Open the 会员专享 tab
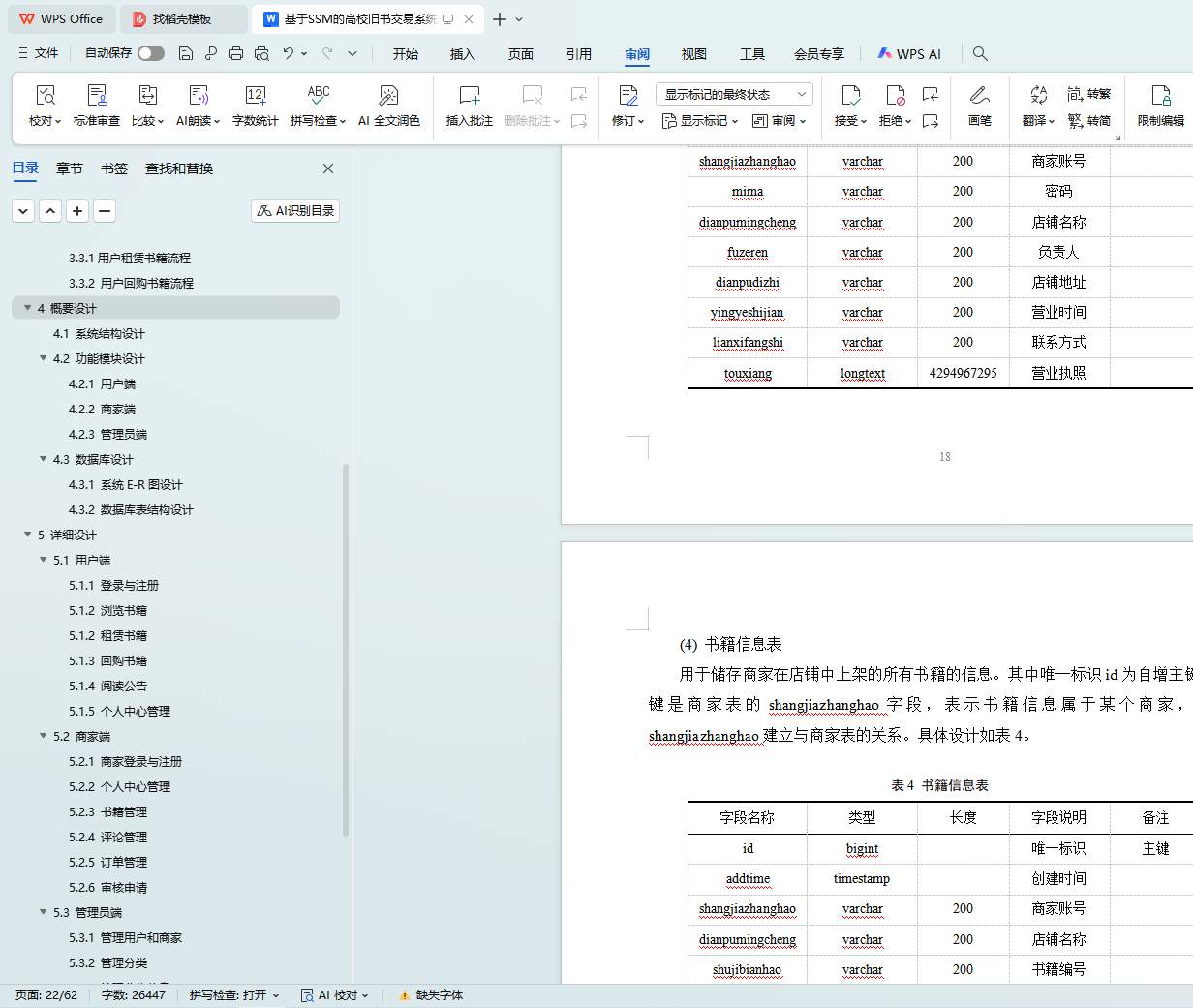The height and width of the screenshot is (1008, 1193). point(819,54)
